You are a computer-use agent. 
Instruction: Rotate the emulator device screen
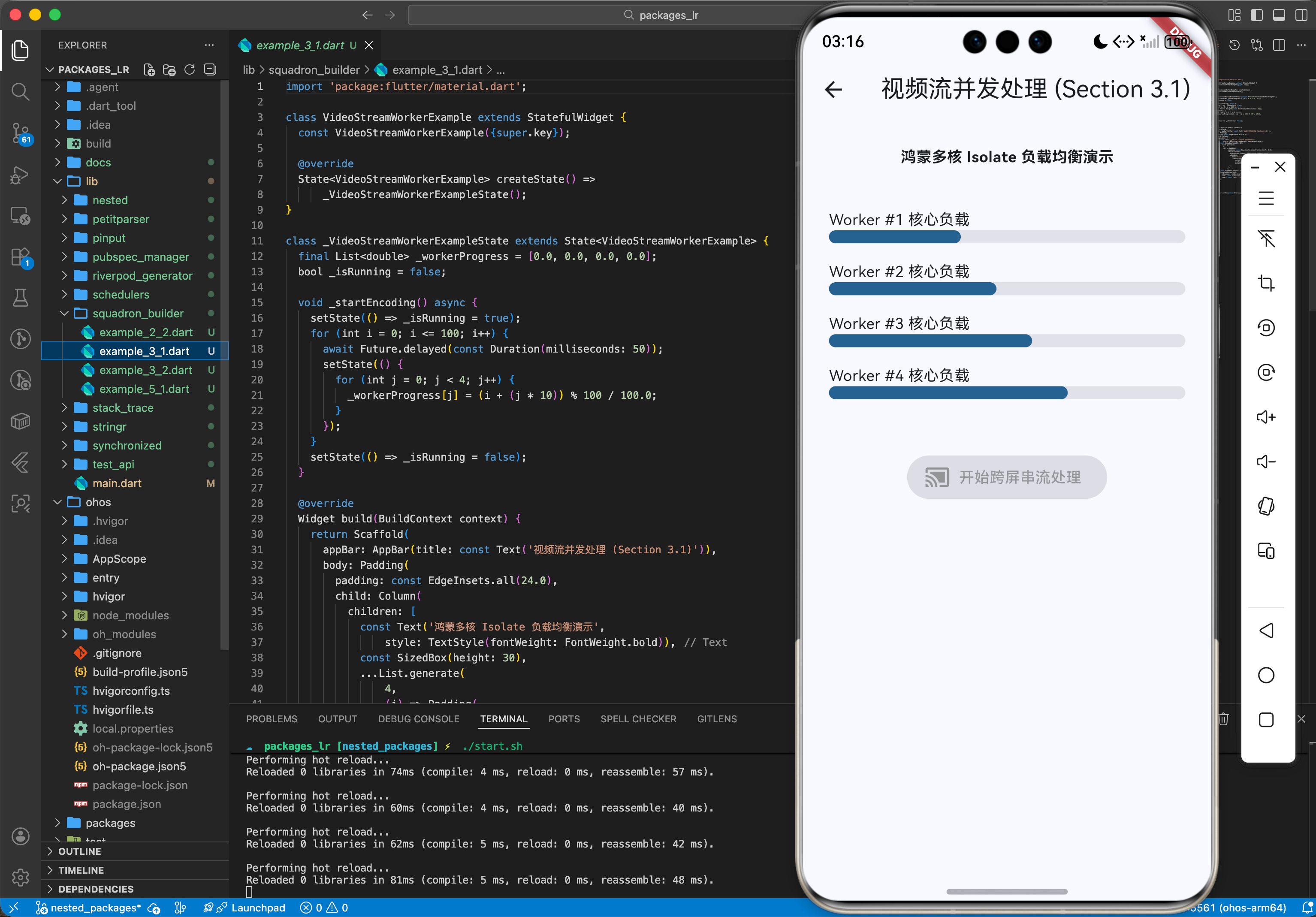pyautogui.click(x=1266, y=506)
